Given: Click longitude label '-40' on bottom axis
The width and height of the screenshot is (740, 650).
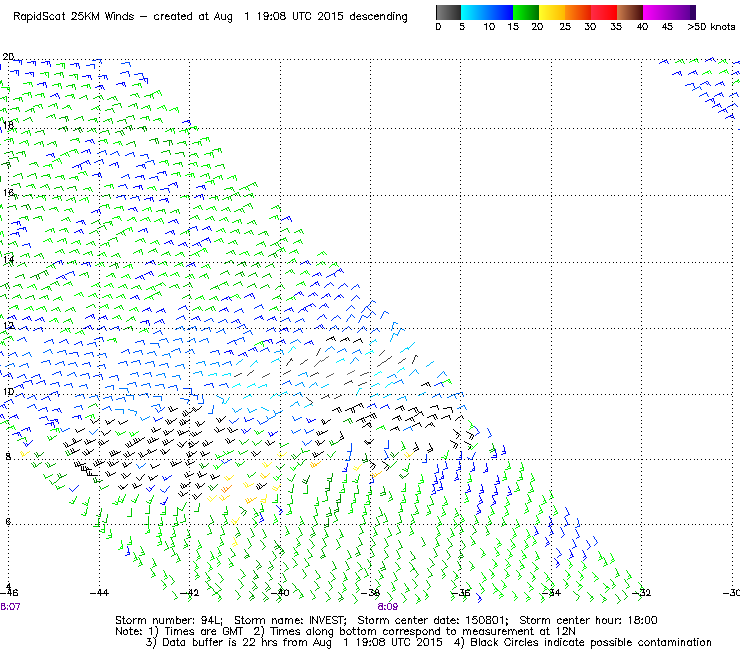Looking at the screenshot, I should tap(280, 592).
